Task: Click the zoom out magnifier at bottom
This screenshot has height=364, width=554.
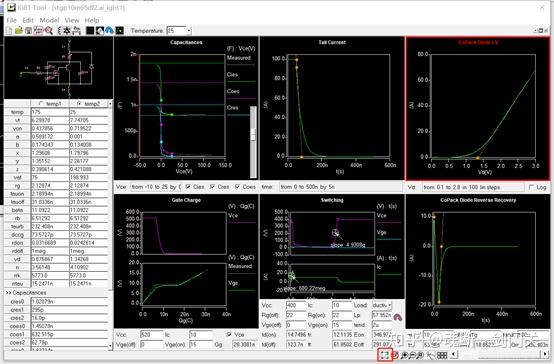Action: [x=412, y=355]
